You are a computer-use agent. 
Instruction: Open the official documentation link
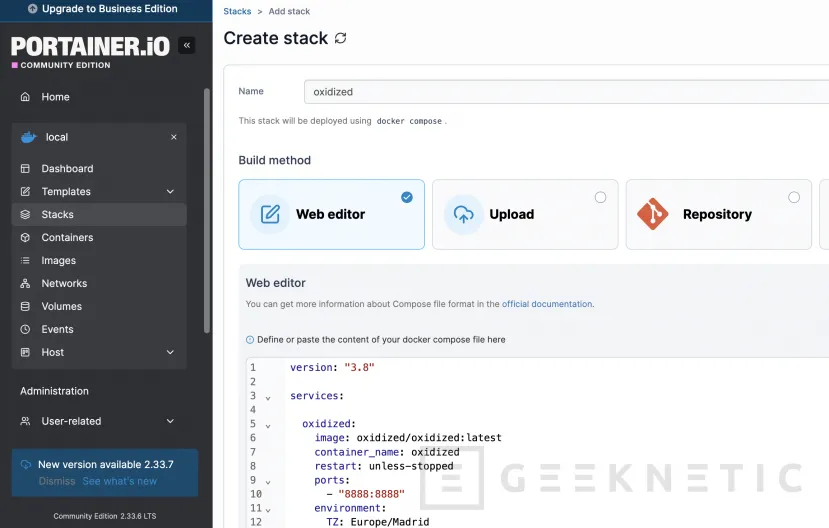click(x=547, y=304)
